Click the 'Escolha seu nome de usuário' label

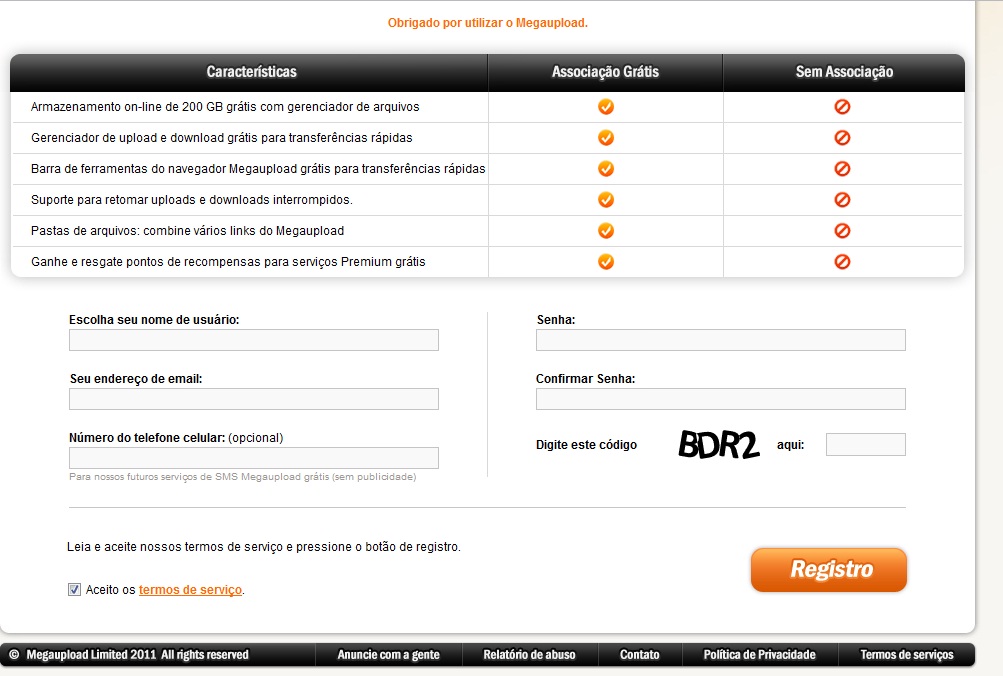click(154, 320)
